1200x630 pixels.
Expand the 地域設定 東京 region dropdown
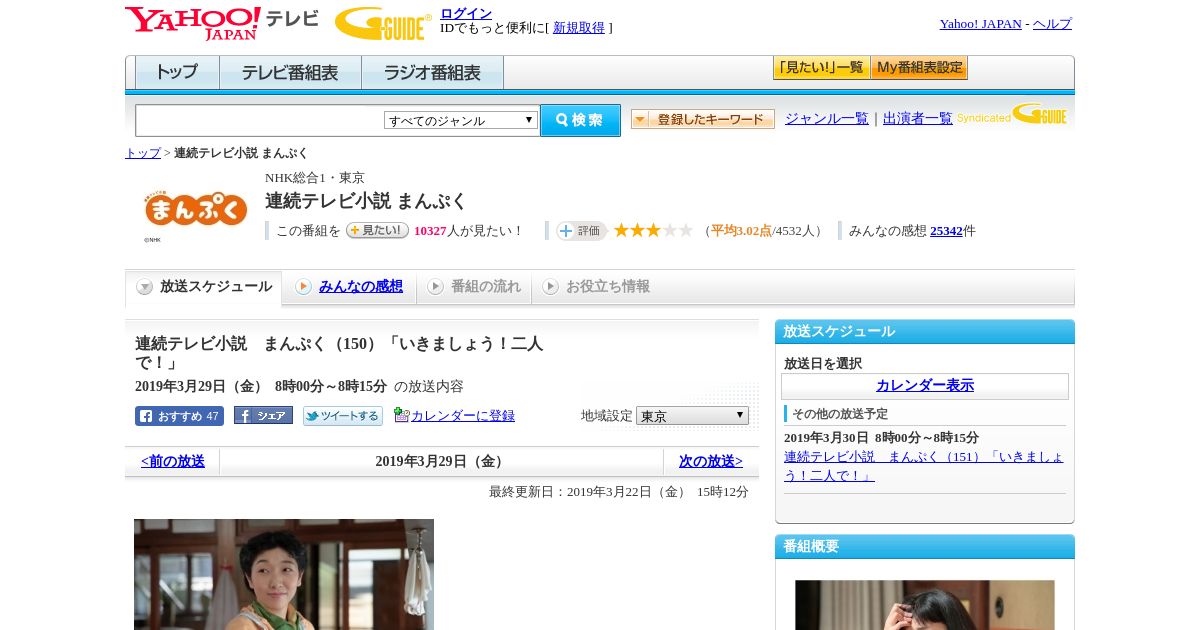pos(692,416)
